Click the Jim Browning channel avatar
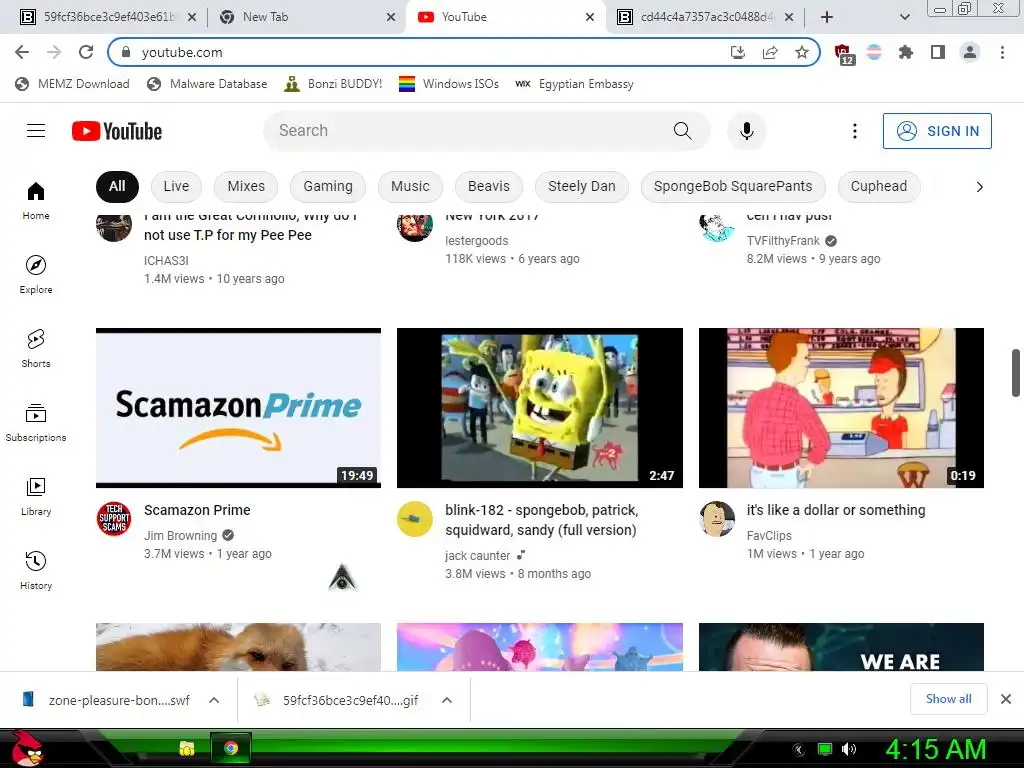1024x768 pixels. [x=114, y=519]
